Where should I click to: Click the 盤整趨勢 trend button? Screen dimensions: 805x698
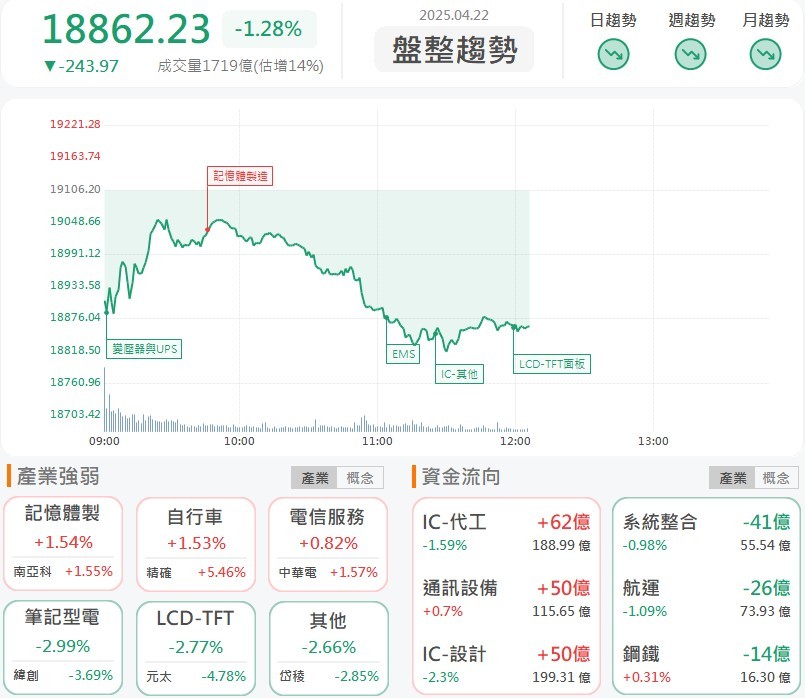(454, 50)
